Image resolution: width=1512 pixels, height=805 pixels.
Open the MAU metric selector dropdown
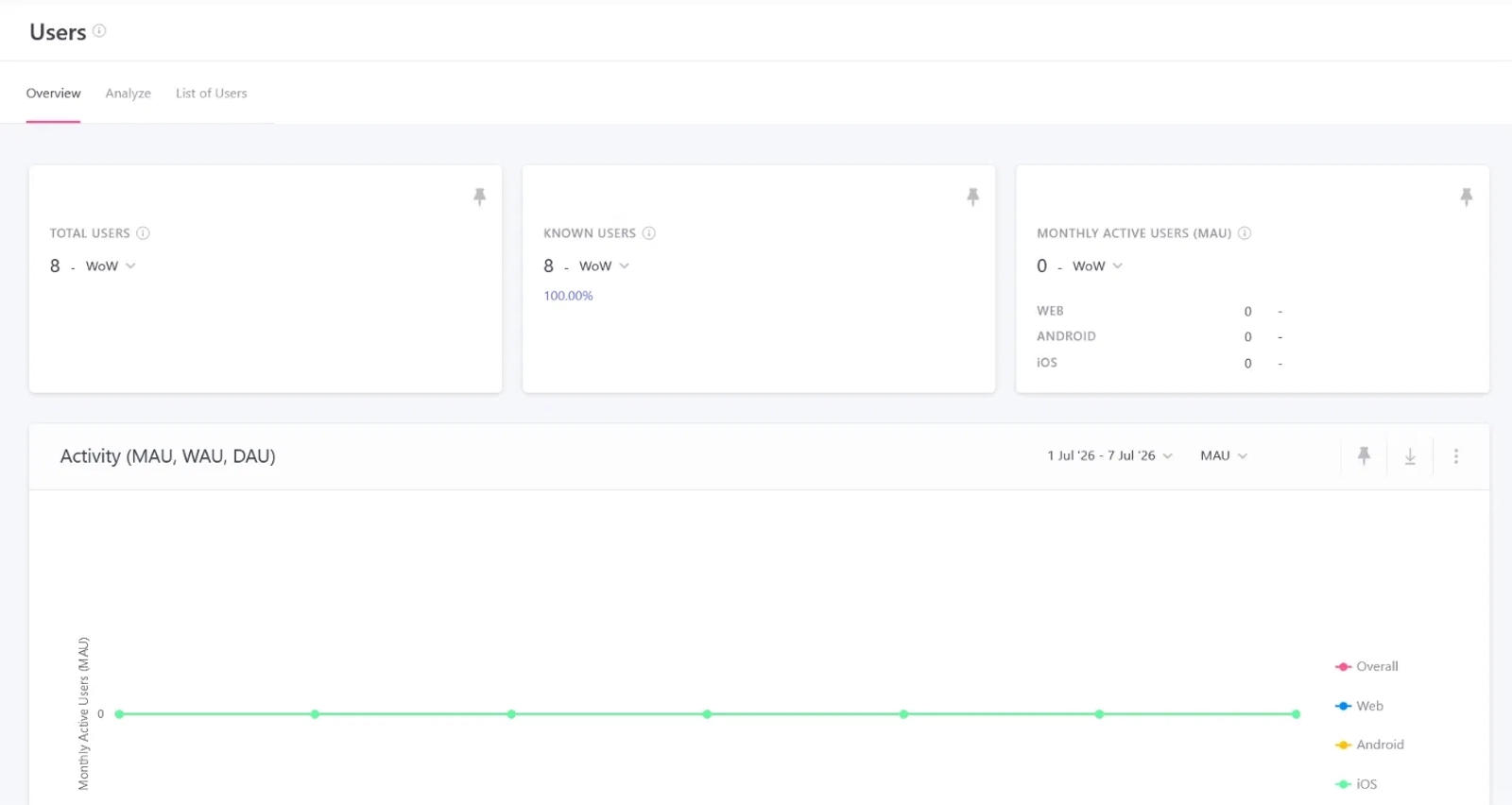tap(1224, 455)
